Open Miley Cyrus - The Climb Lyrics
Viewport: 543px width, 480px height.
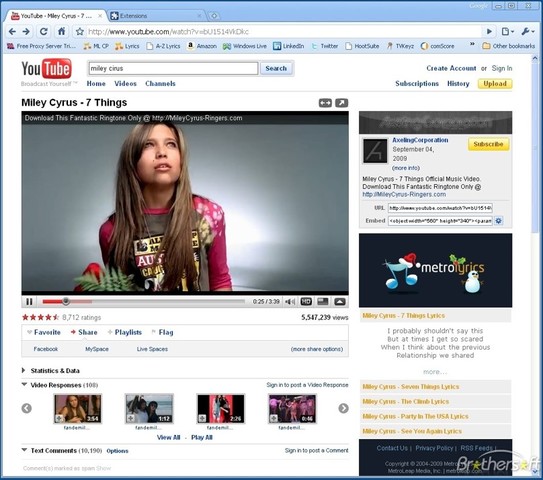406,401
